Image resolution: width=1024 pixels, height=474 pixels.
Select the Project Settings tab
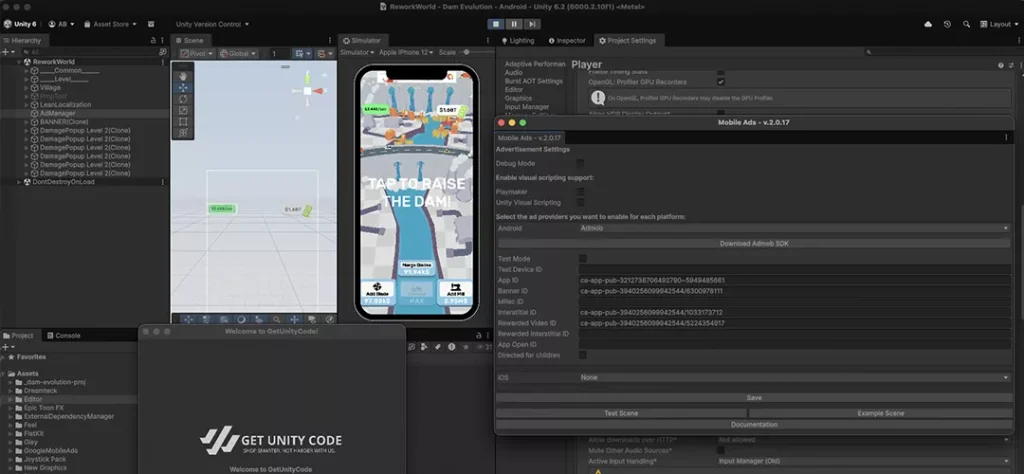click(x=628, y=40)
